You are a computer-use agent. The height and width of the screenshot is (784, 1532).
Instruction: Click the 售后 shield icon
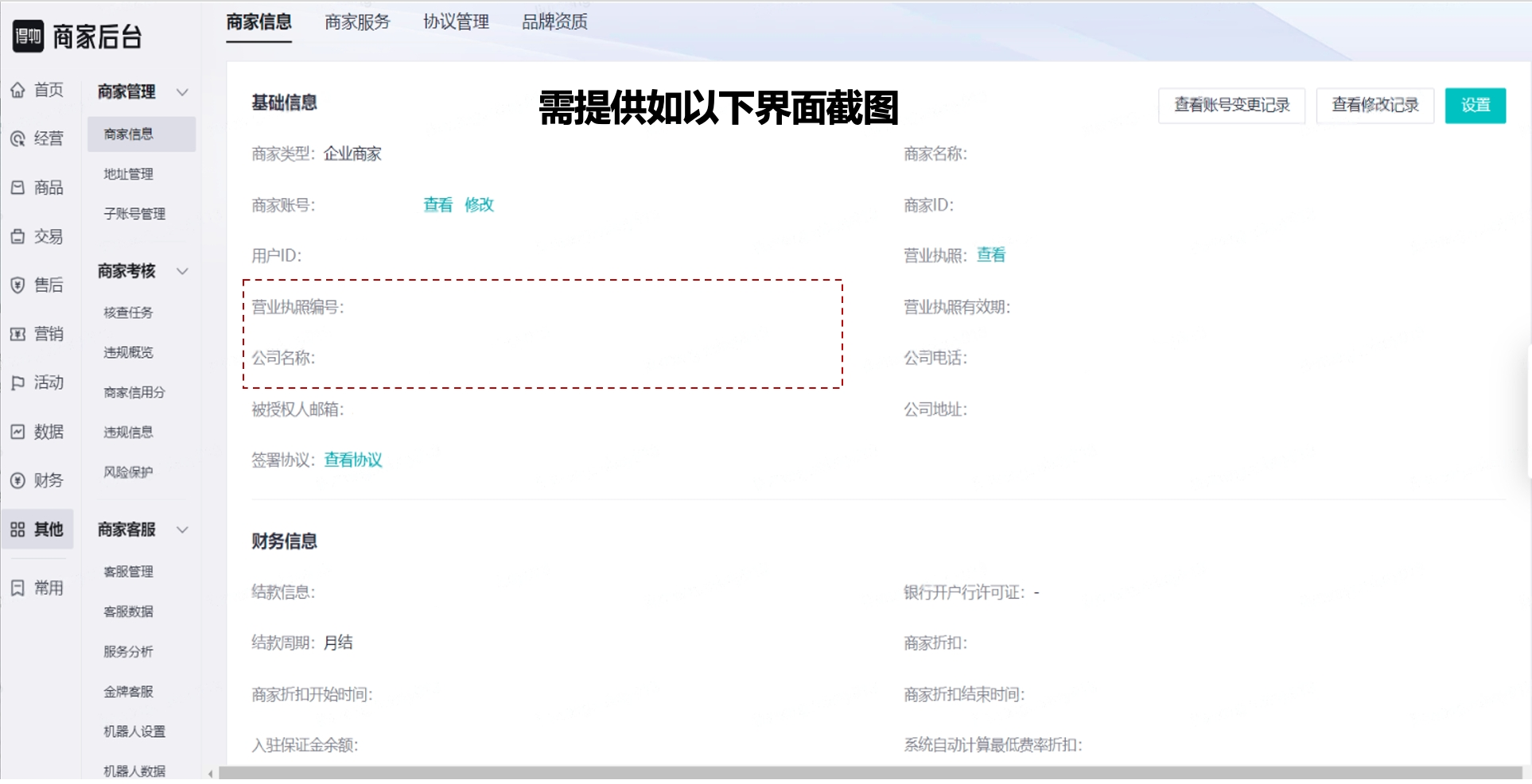point(17,285)
